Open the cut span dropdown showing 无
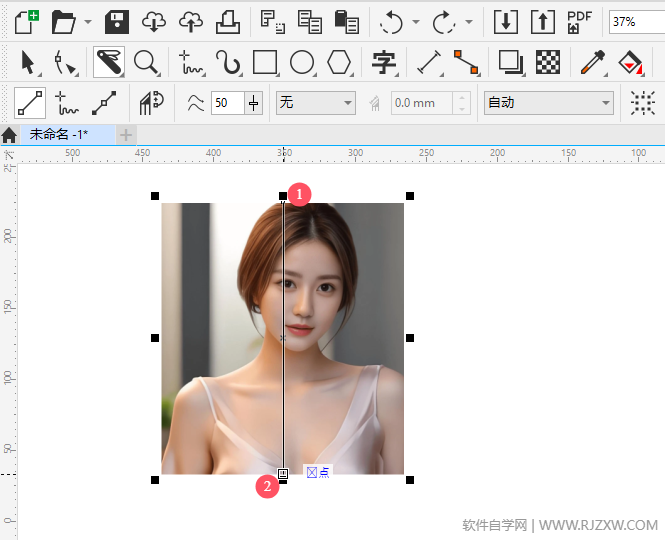The image size is (665, 540). click(x=316, y=103)
